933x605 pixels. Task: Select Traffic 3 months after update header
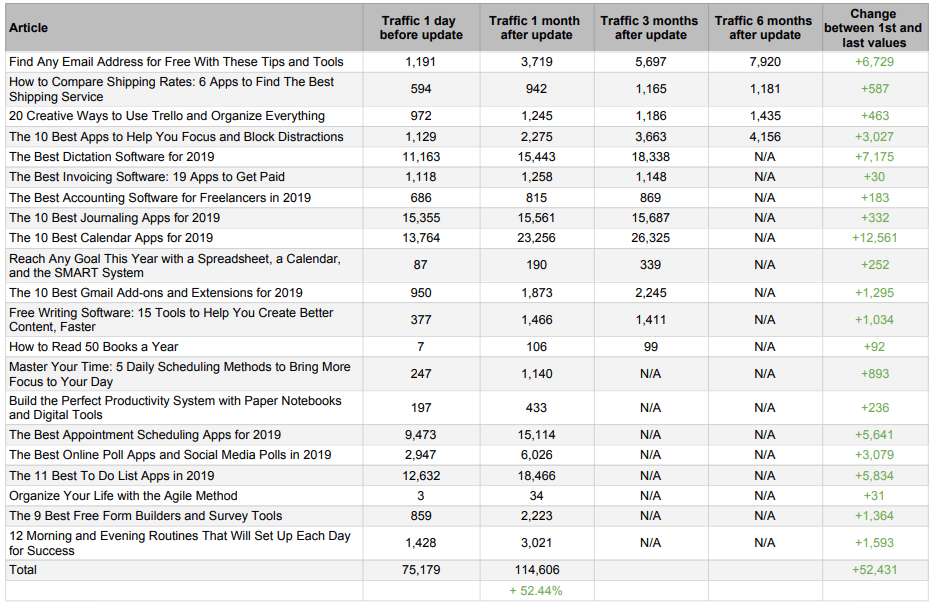coord(650,28)
